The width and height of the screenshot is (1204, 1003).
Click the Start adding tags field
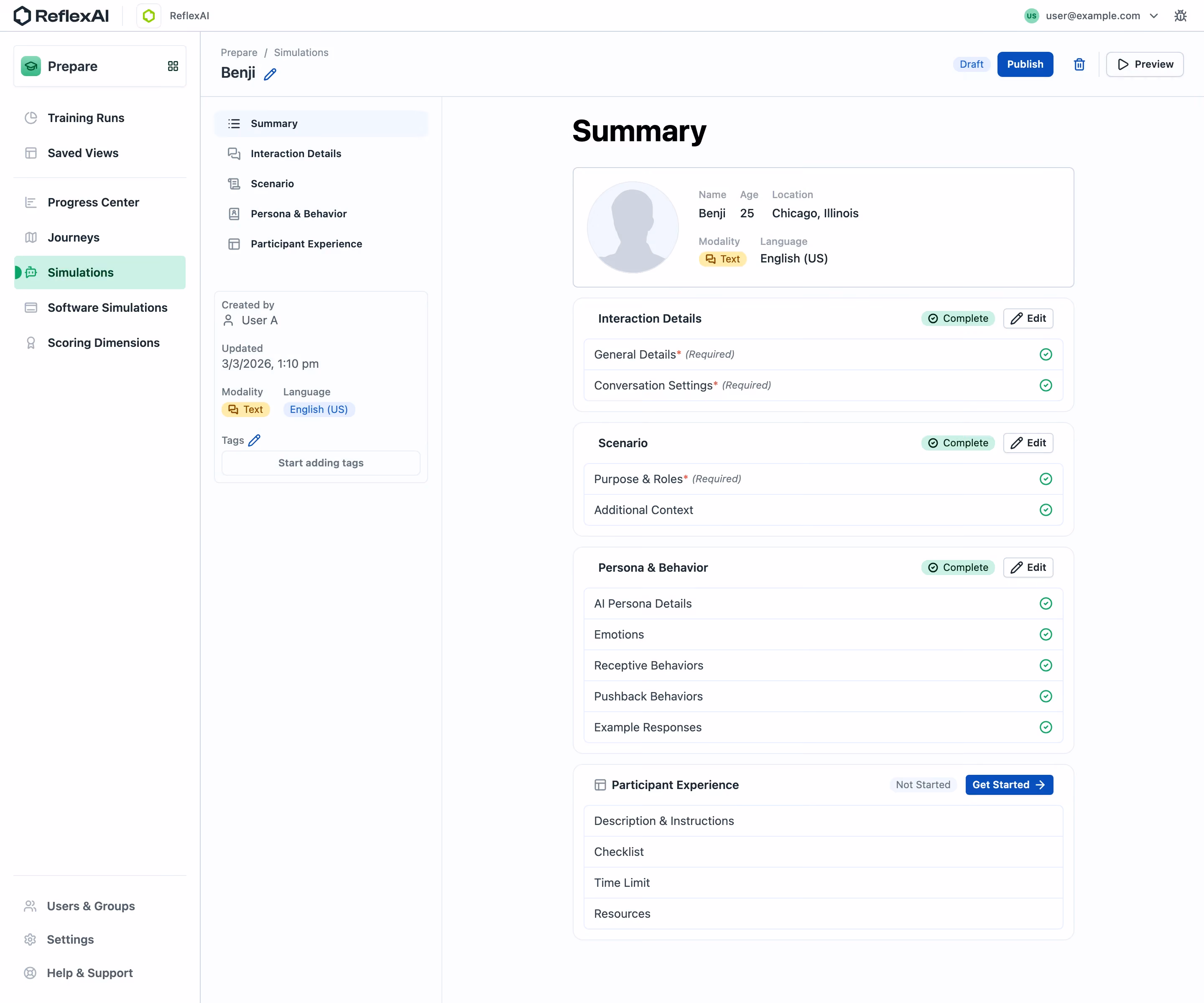(321, 463)
